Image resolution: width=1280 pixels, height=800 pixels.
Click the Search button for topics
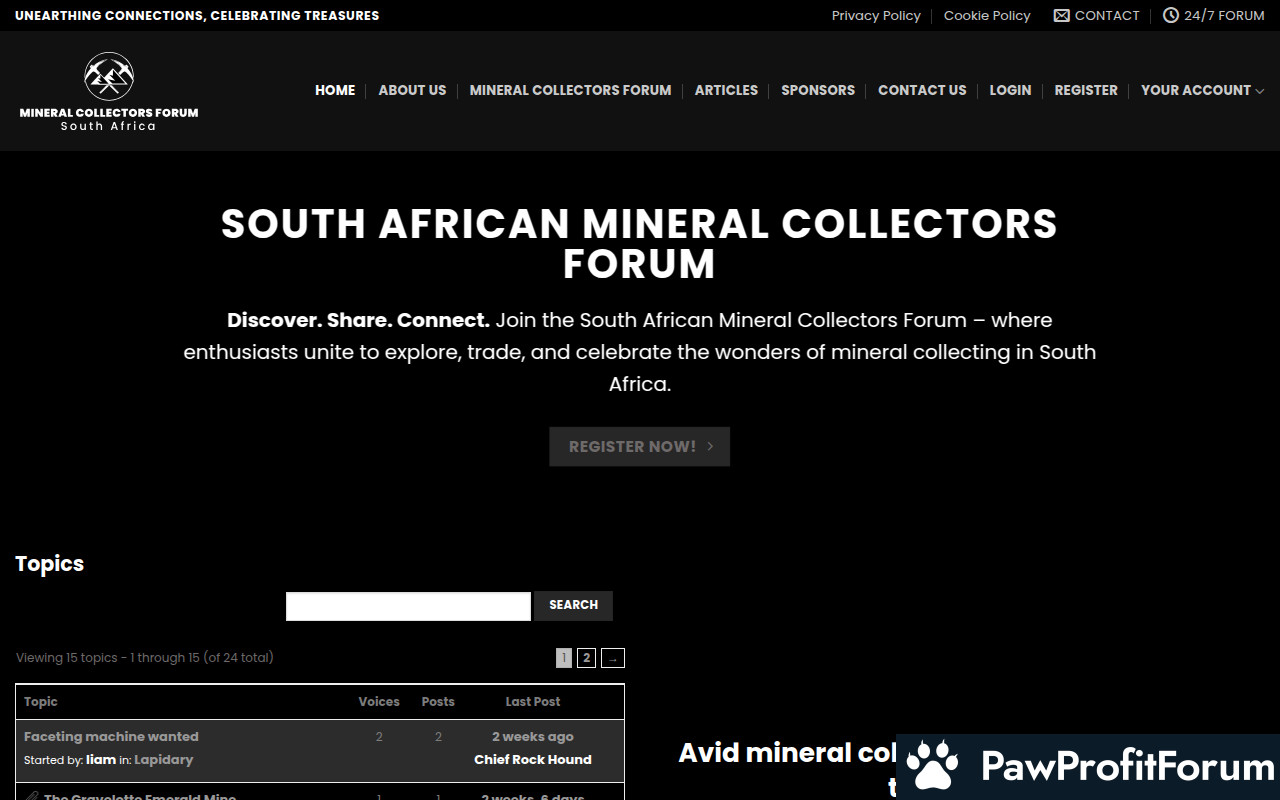[x=573, y=605]
